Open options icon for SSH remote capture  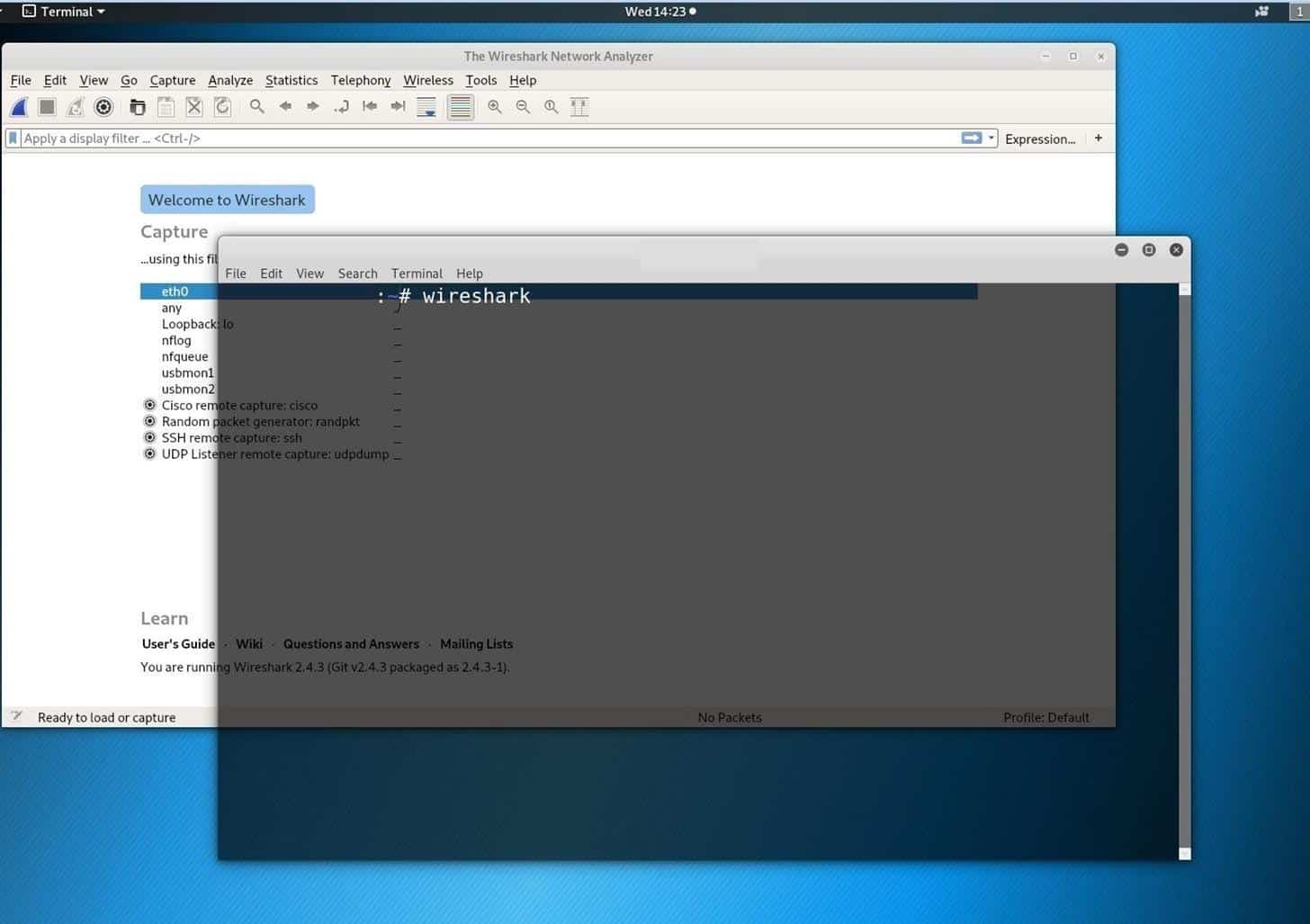point(150,437)
